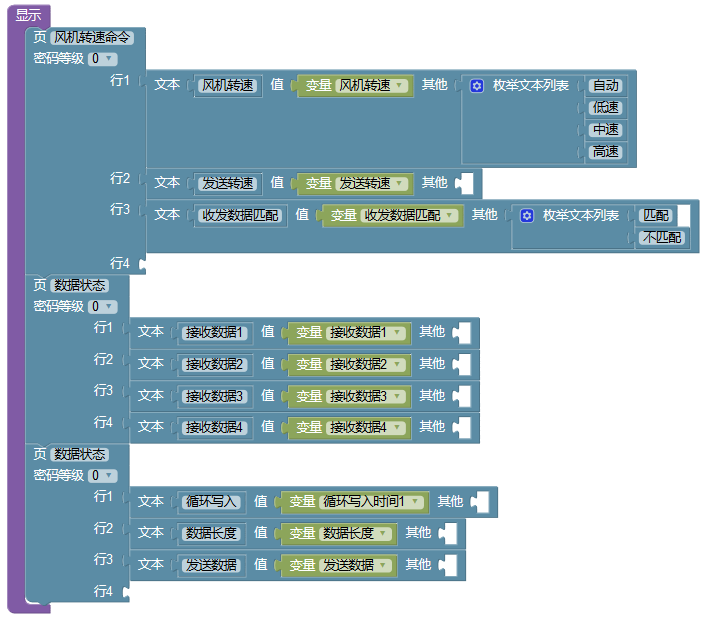Select the 枚举文本列表 label beside 匹配
Image resolution: width=713 pixels, height=631 pixels.
581,215
